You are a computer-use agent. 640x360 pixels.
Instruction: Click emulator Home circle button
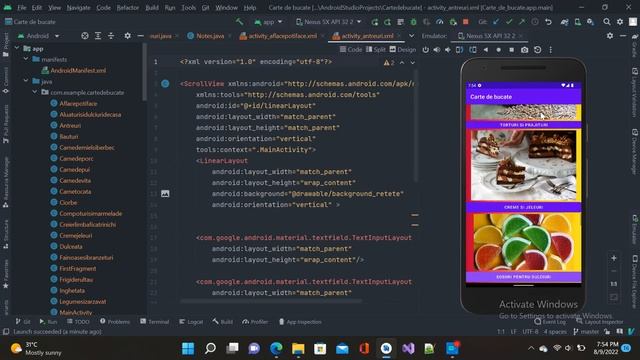498,50
